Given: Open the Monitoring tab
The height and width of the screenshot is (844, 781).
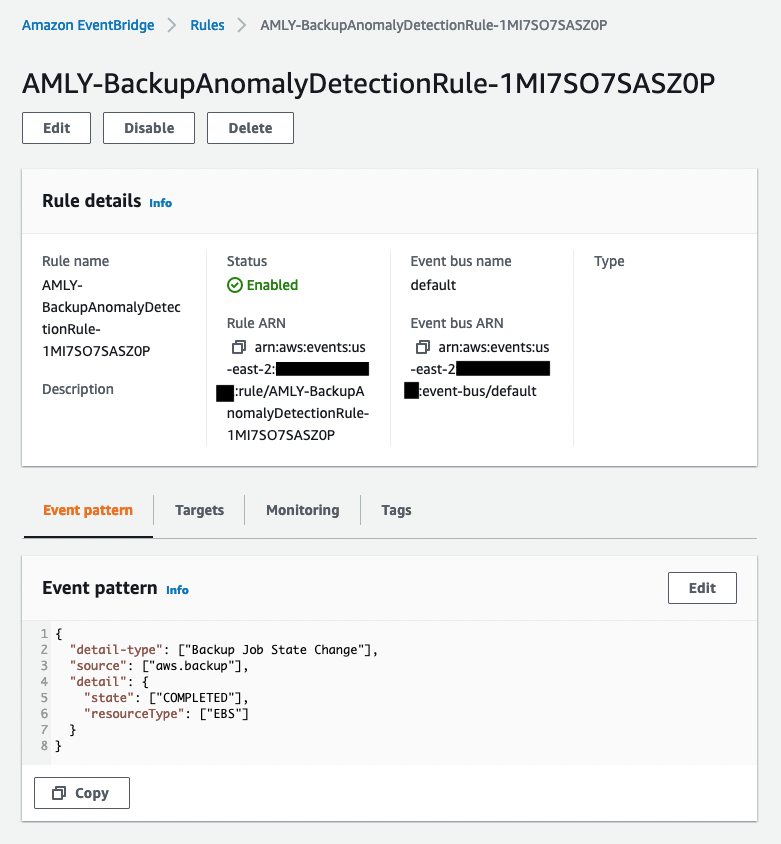Looking at the screenshot, I should point(302,510).
